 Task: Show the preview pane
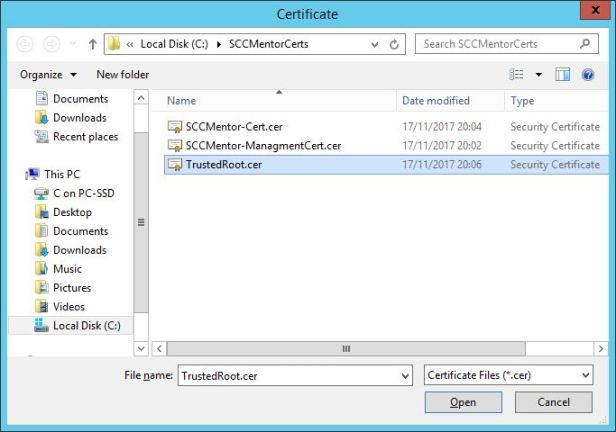click(x=563, y=74)
